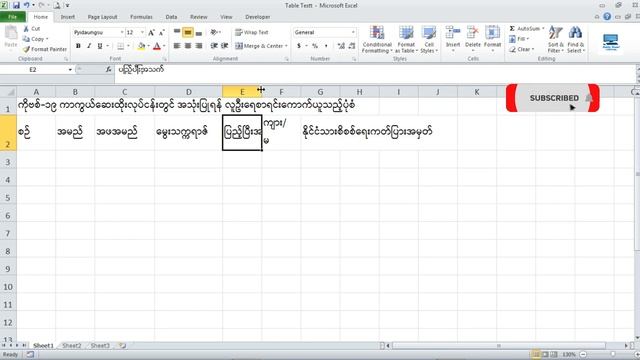Click the Copy icon
Screen dimensions: 640x360
click(x=27, y=39)
